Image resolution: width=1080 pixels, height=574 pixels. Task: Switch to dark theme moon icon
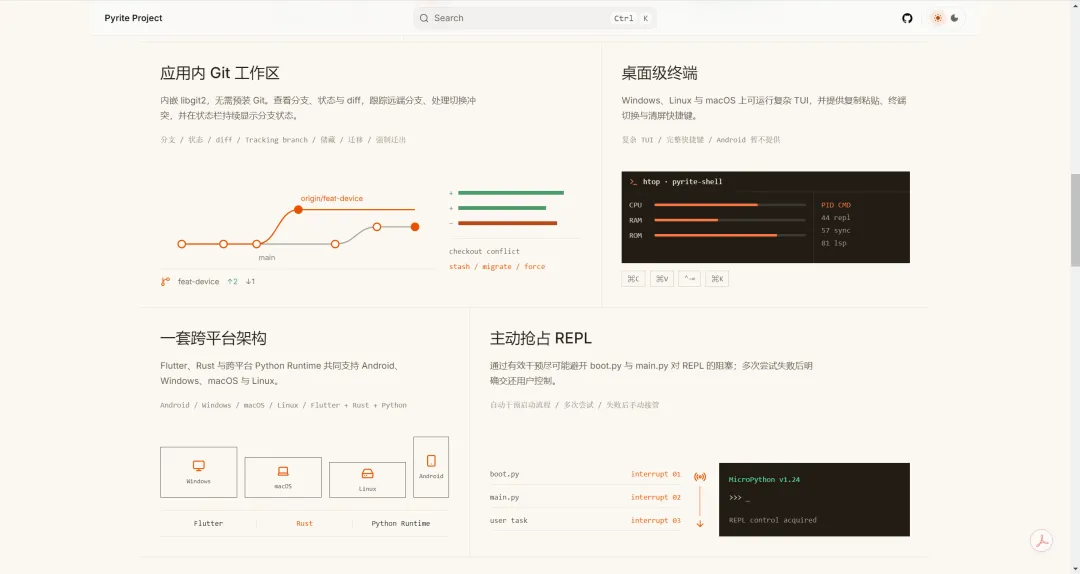tap(955, 18)
